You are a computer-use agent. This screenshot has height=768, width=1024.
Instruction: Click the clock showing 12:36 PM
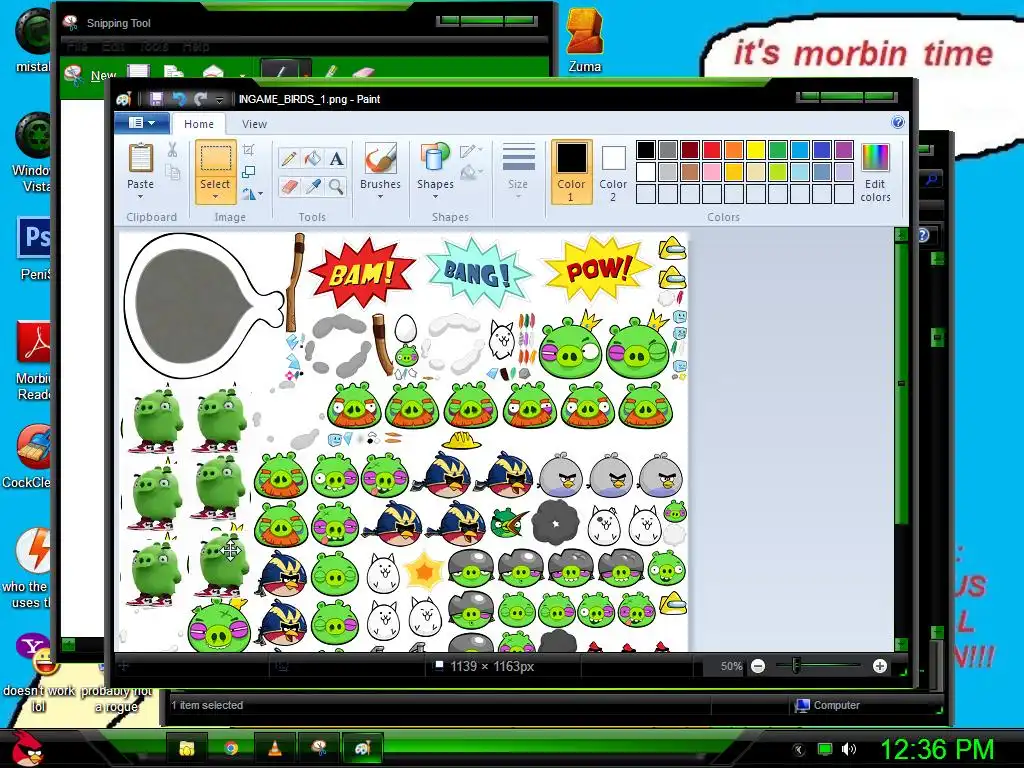pyautogui.click(x=937, y=748)
